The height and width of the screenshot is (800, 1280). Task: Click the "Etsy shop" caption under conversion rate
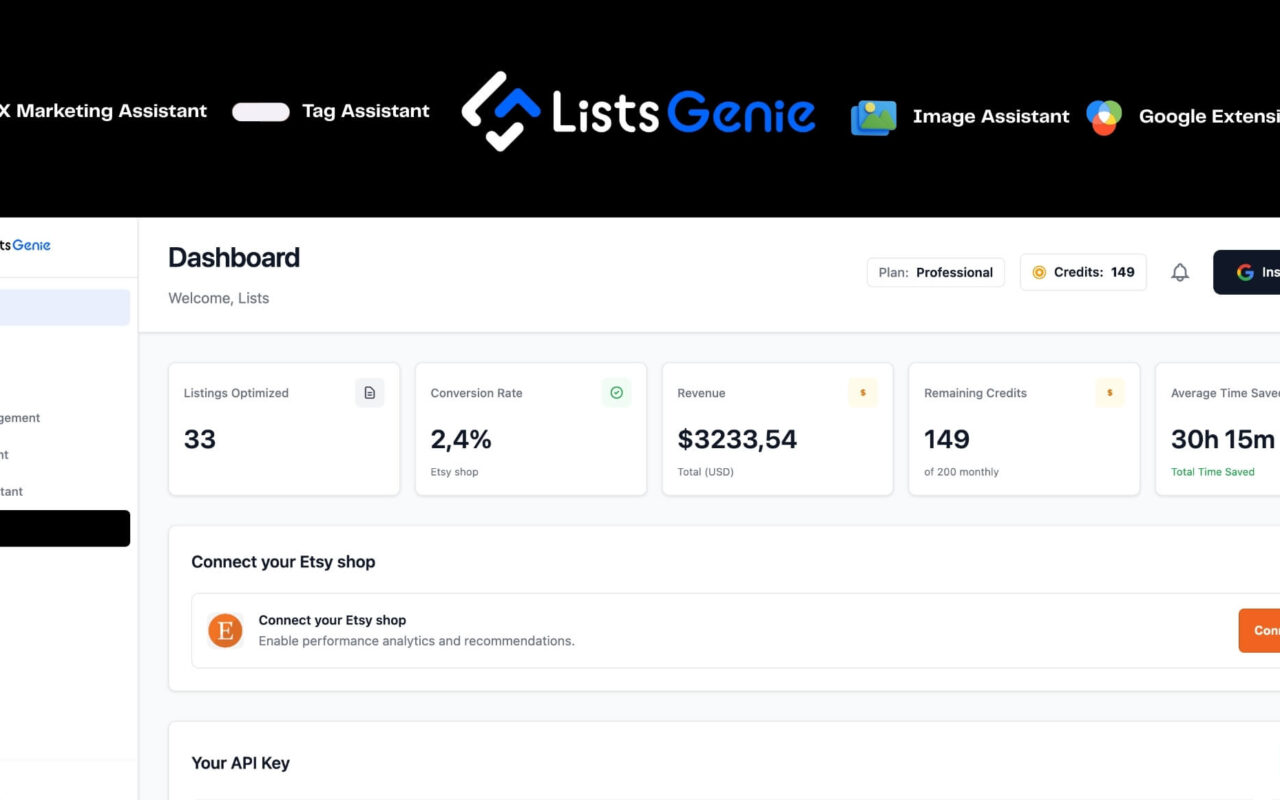coord(454,472)
